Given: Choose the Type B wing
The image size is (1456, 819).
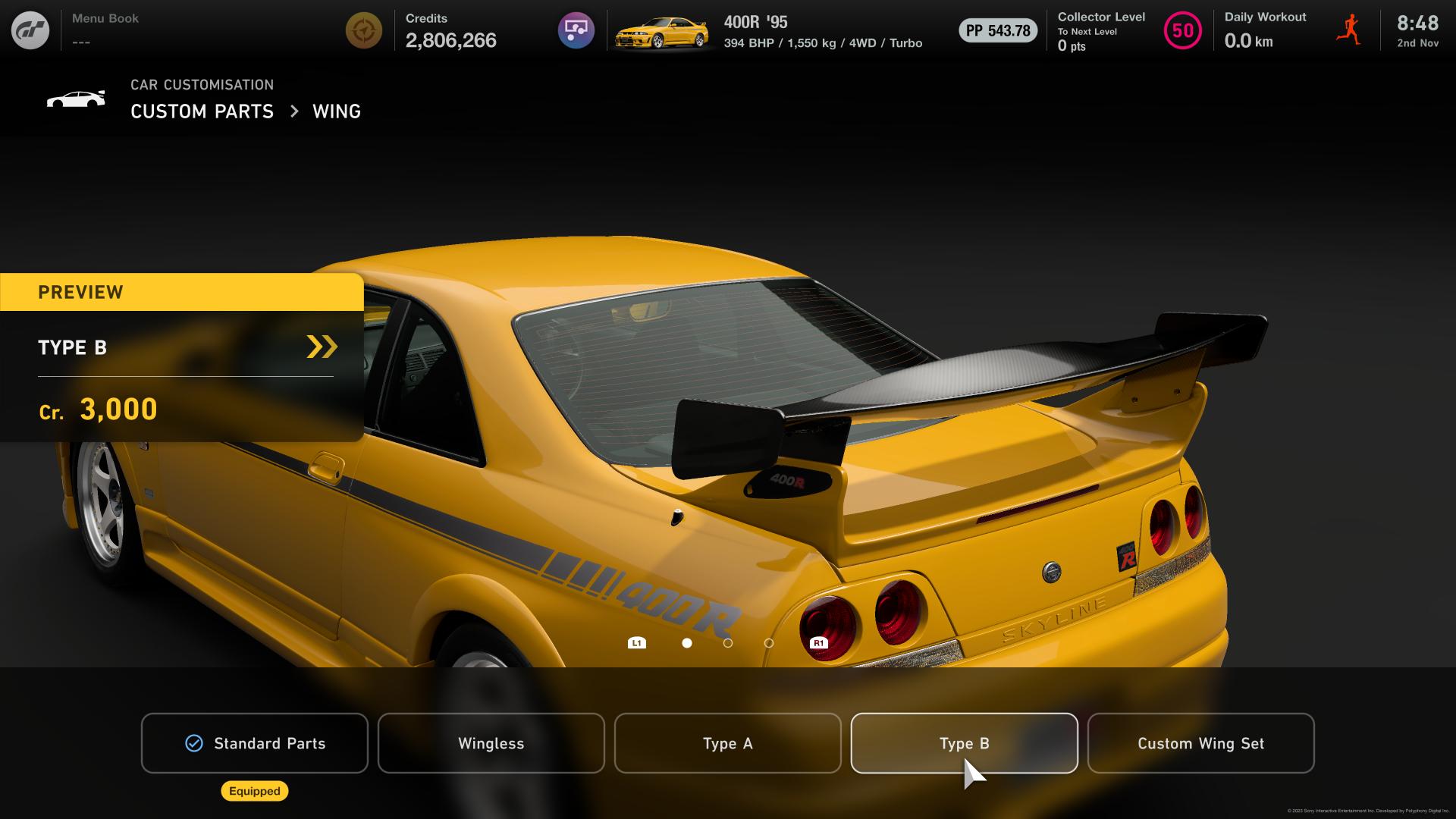Looking at the screenshot, I should pyautogui.click(x=965, y=743).
